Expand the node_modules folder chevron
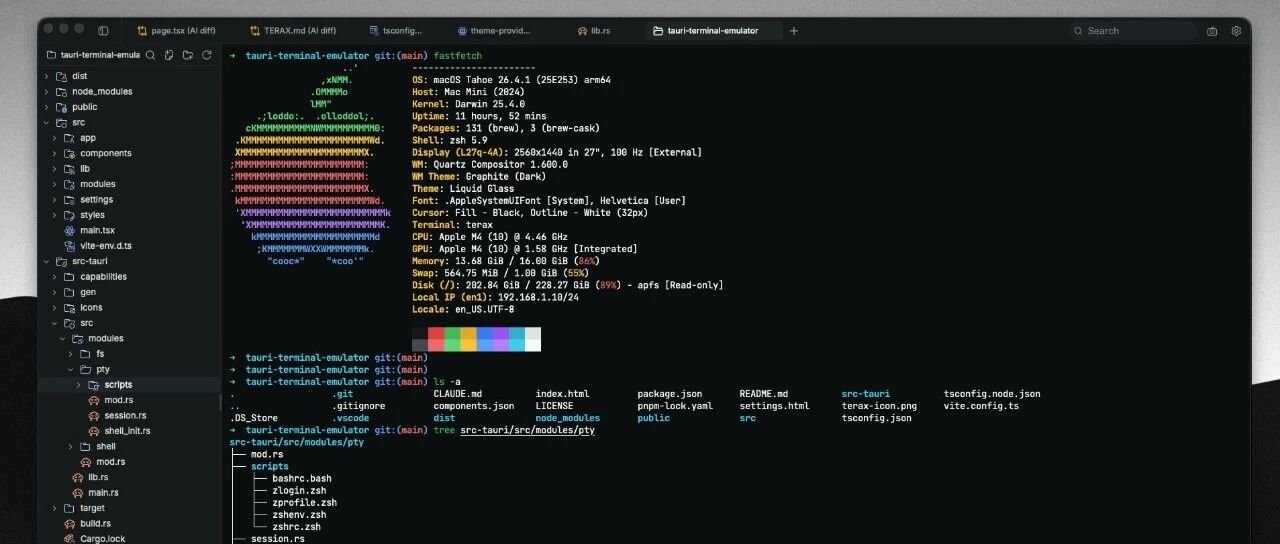This screenshot has width=1280, height=544. (46, 91)
